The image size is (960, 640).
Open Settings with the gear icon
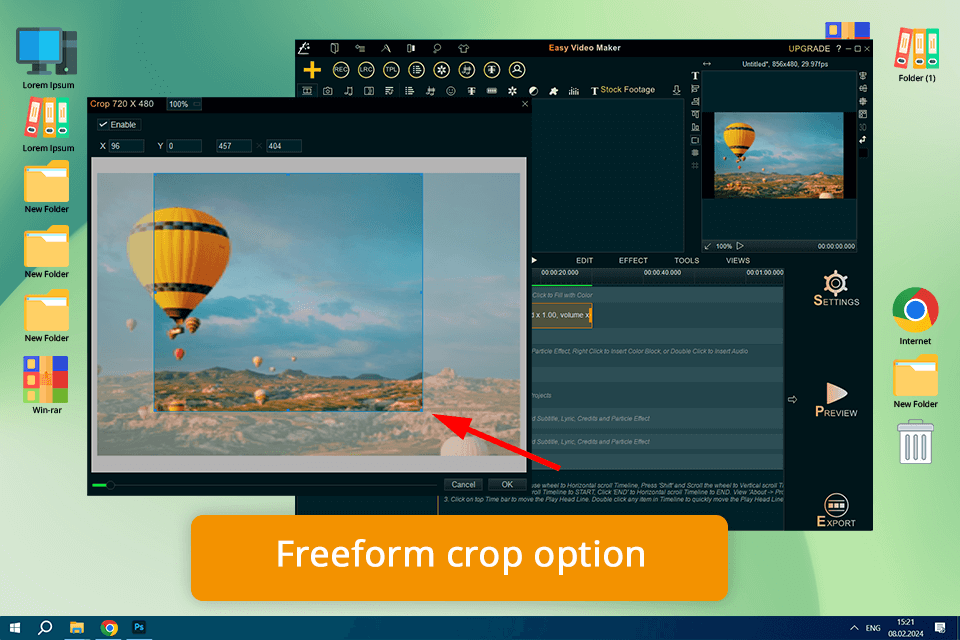pos(836,288)
